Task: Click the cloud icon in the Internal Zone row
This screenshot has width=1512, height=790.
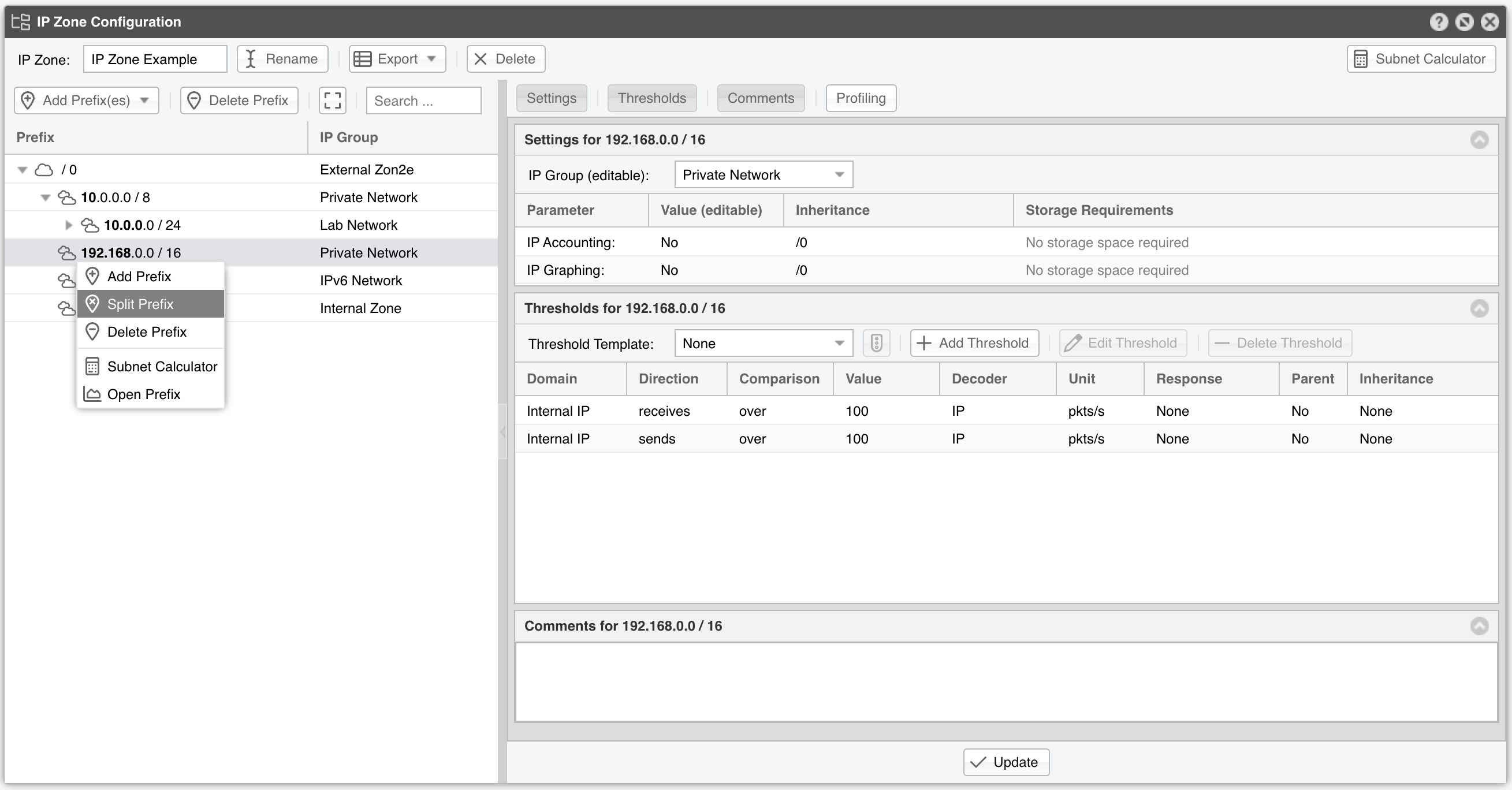Action: [x=66, y=308]
